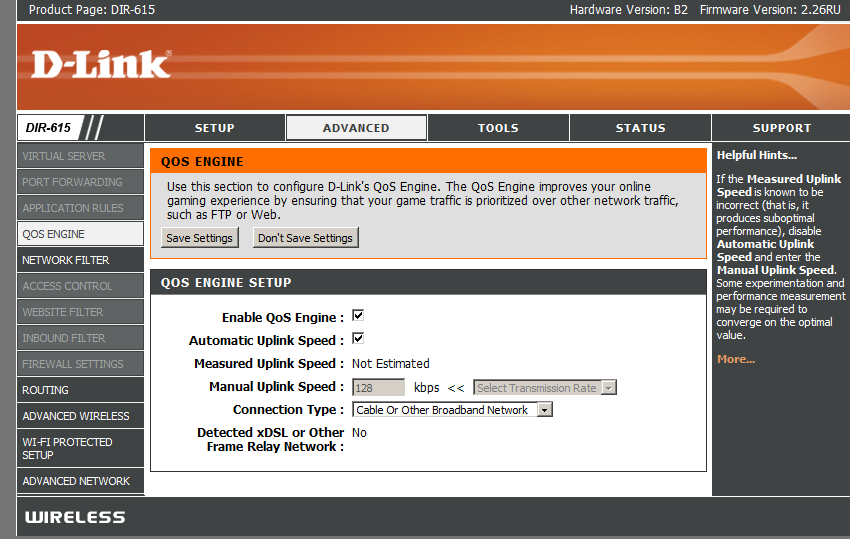Select QOS ENGINE sidebar item
The height and width of the screenshot is (539, 850).
click(80, 234)
